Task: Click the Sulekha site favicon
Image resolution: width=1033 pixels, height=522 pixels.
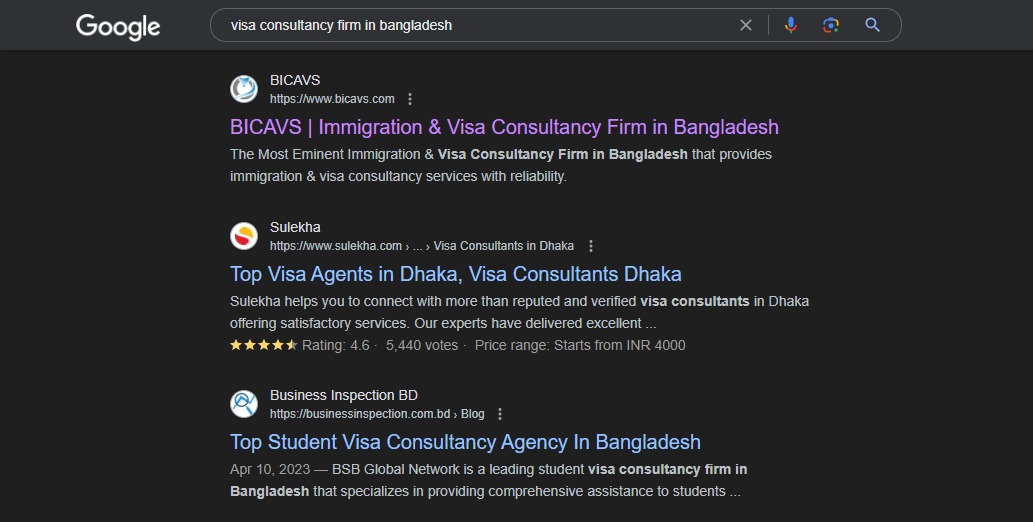Action: click(x=244, y=236)
